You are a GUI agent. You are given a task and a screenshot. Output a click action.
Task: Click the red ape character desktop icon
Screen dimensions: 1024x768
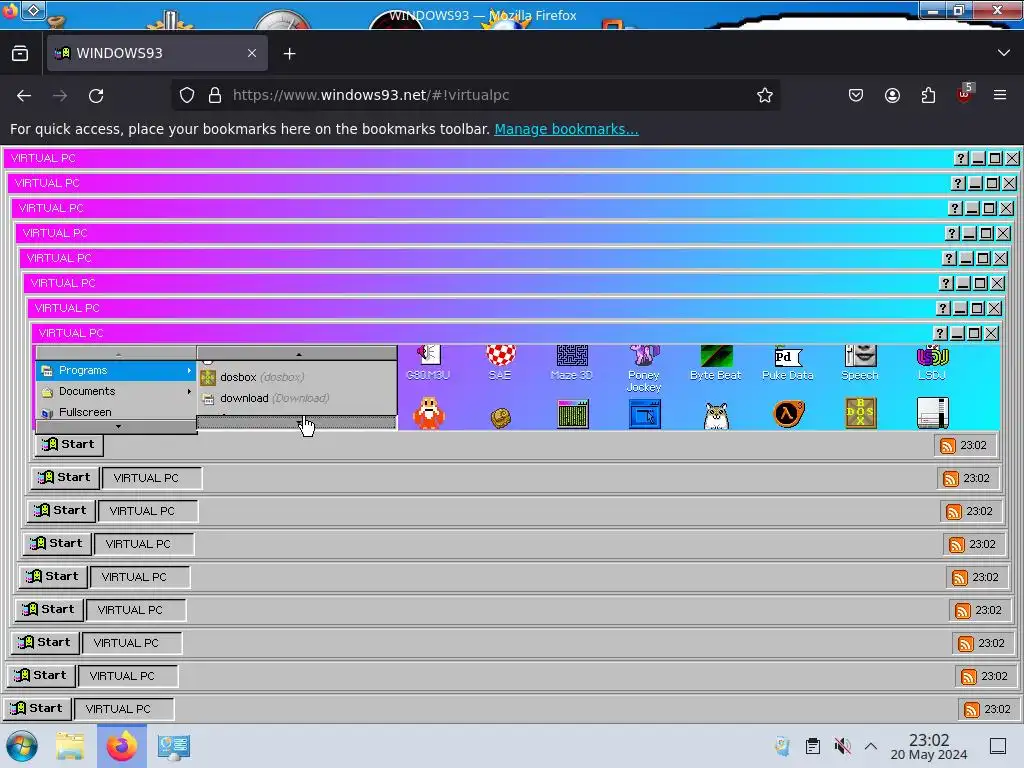(428, 413)
